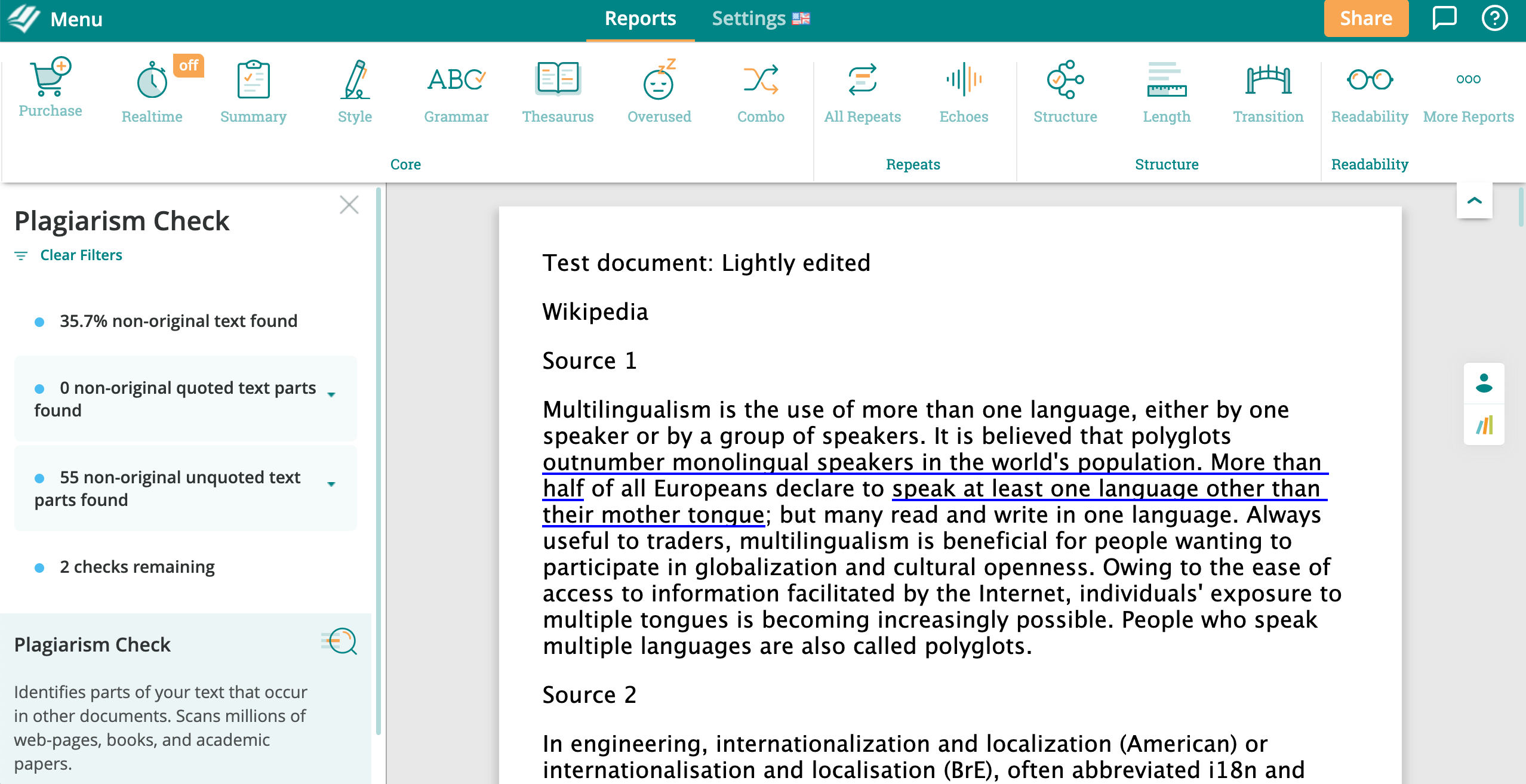1526x784 pixels.
Task: Toggle the Realtime checking off badge
Action: click(x=189, y=65)
